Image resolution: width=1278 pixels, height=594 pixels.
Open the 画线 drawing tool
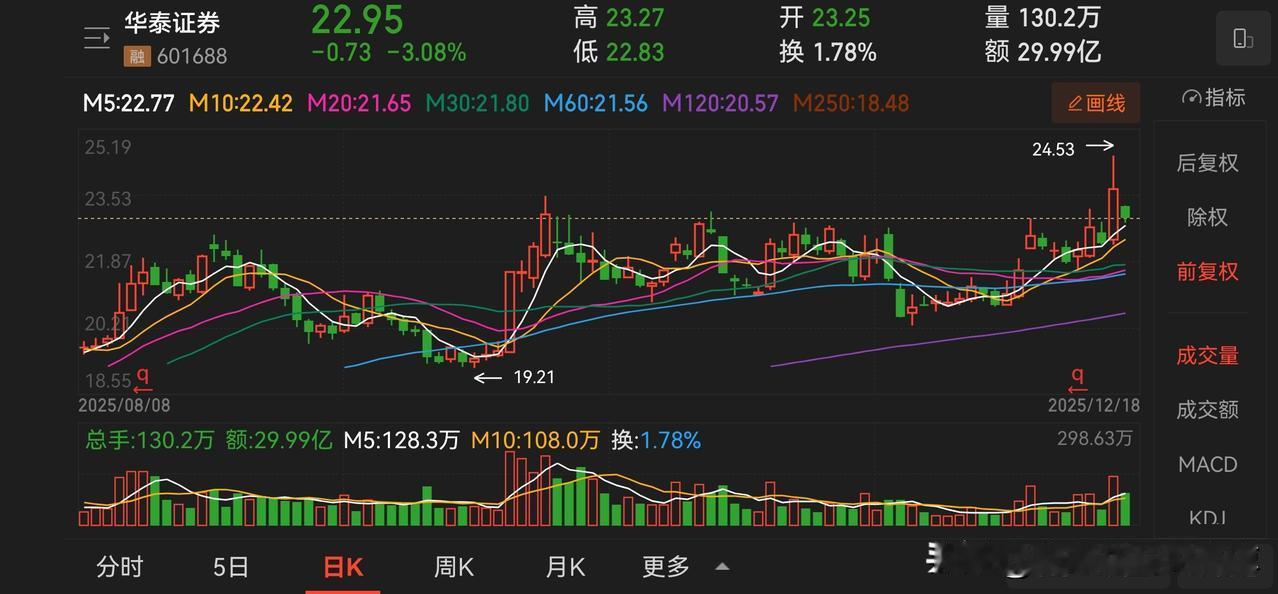coord(1096,103)
